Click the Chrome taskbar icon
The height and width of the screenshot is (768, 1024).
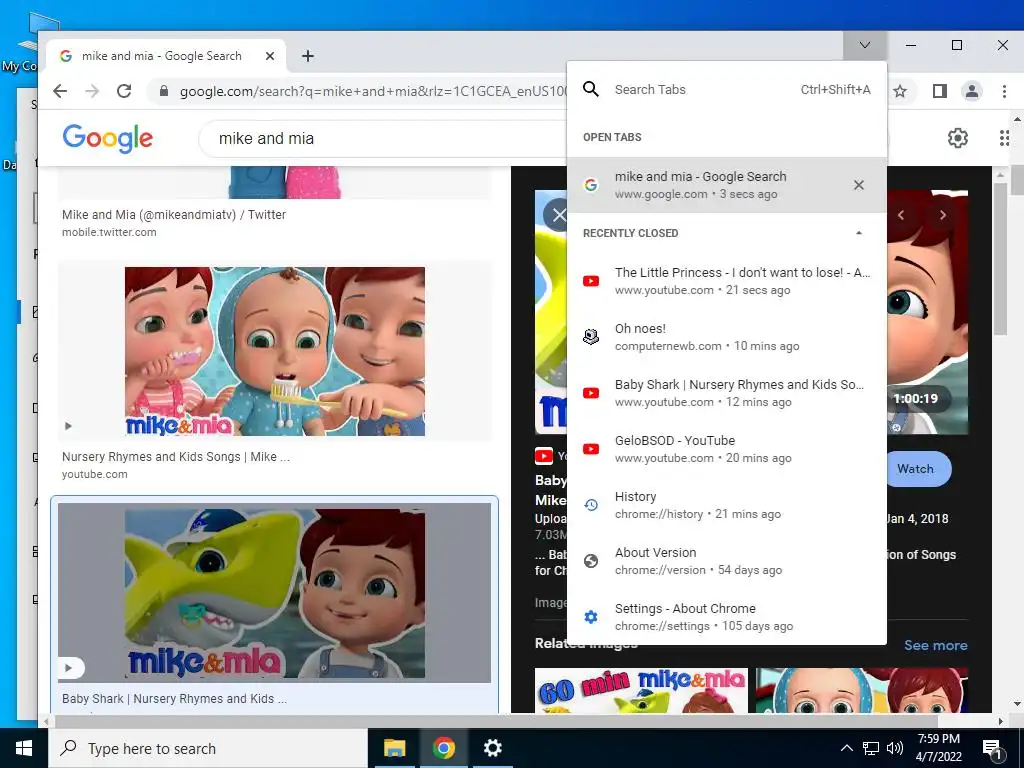click(443, 748)
